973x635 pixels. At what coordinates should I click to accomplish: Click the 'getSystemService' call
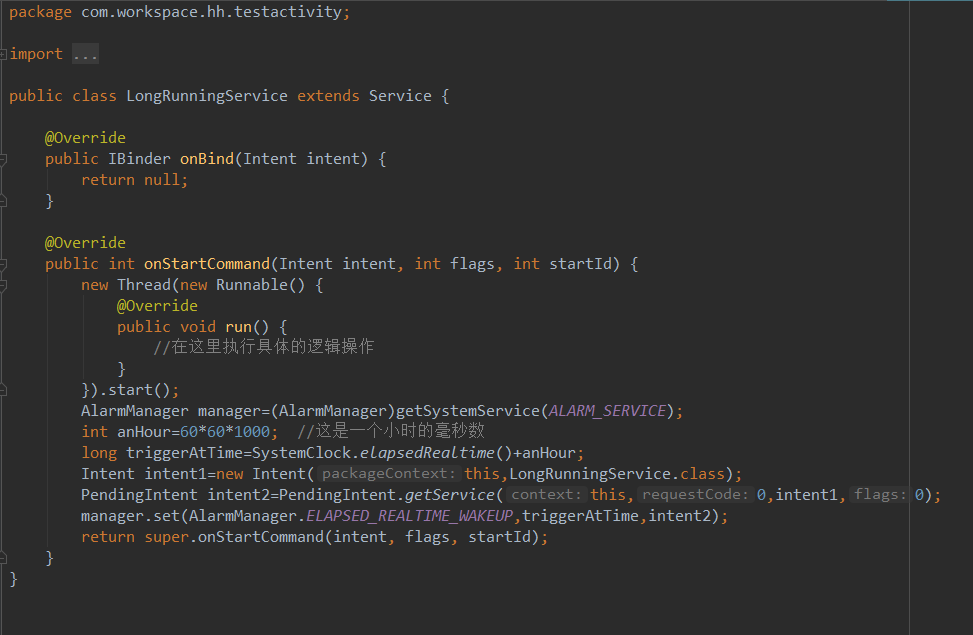468,411
